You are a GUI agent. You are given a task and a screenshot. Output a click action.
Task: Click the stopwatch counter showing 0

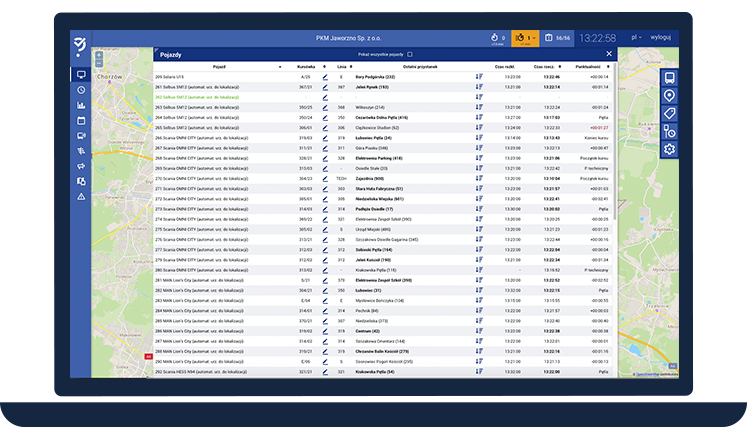(498, 38)
